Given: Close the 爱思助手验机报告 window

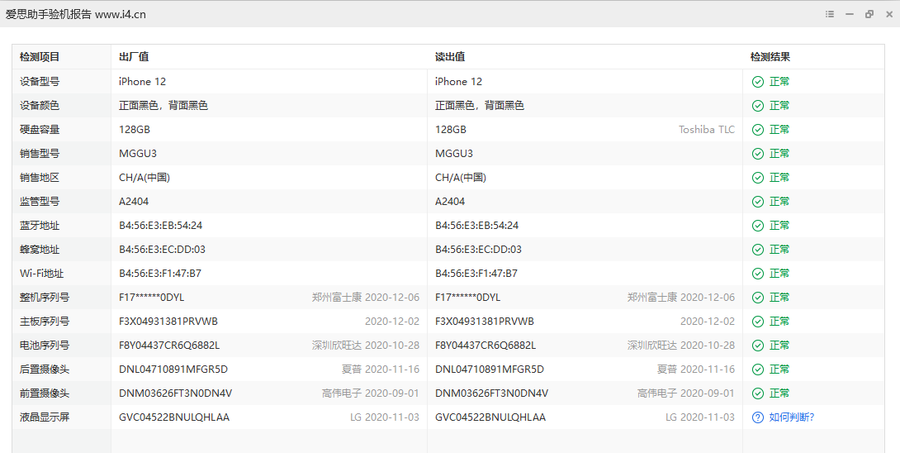Looking at the screenshot, I should pyautogui.click(x=889, y=14).
